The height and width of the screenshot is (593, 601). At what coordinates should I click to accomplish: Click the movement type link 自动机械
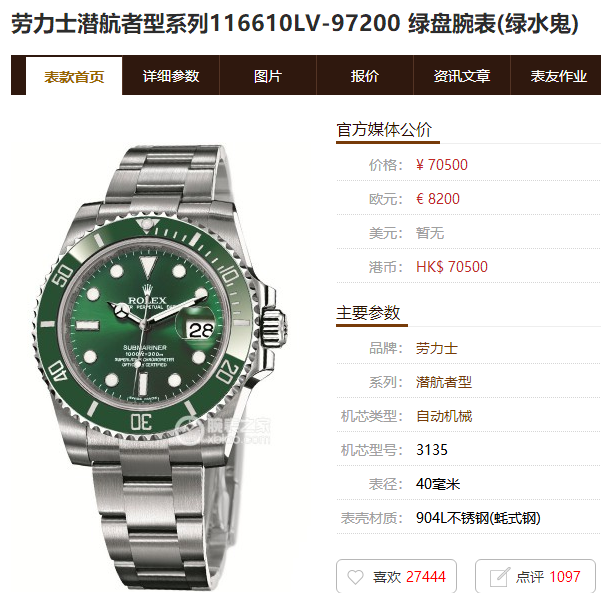[x=444, y=416]
